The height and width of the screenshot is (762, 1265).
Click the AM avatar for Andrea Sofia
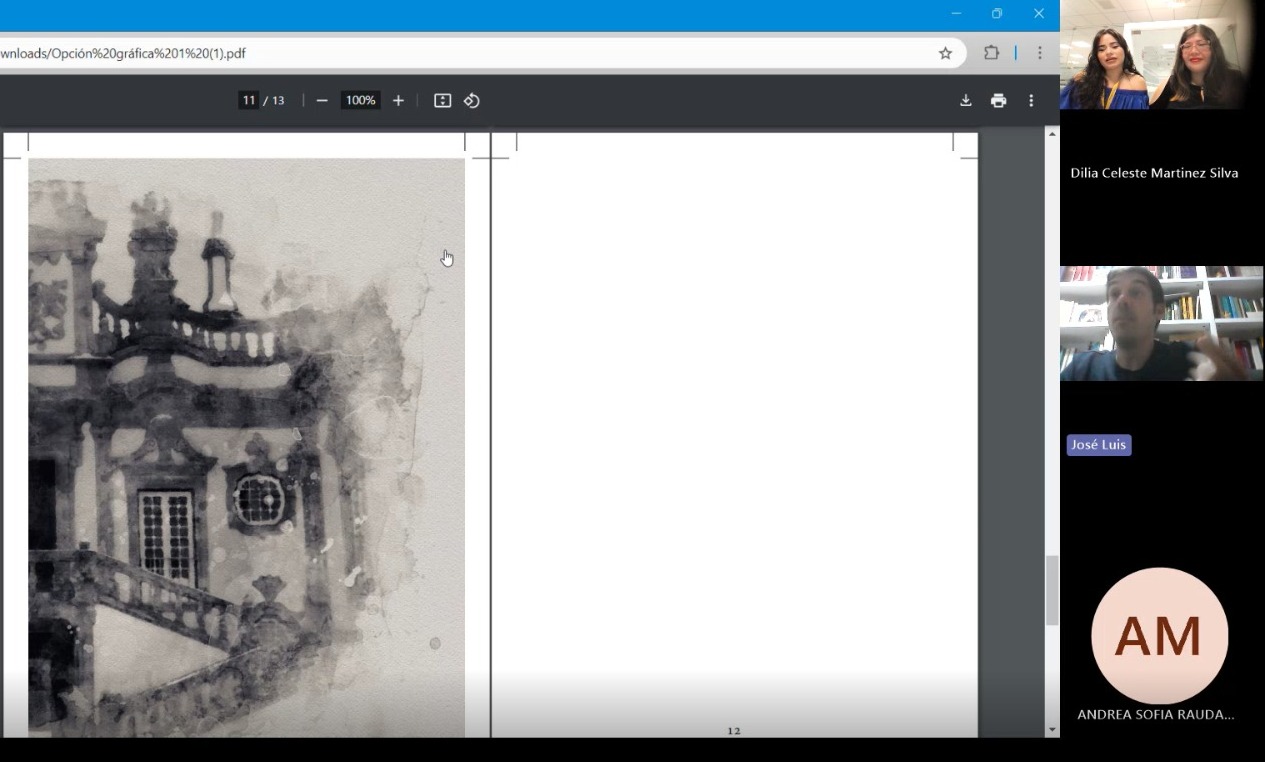1159,636
